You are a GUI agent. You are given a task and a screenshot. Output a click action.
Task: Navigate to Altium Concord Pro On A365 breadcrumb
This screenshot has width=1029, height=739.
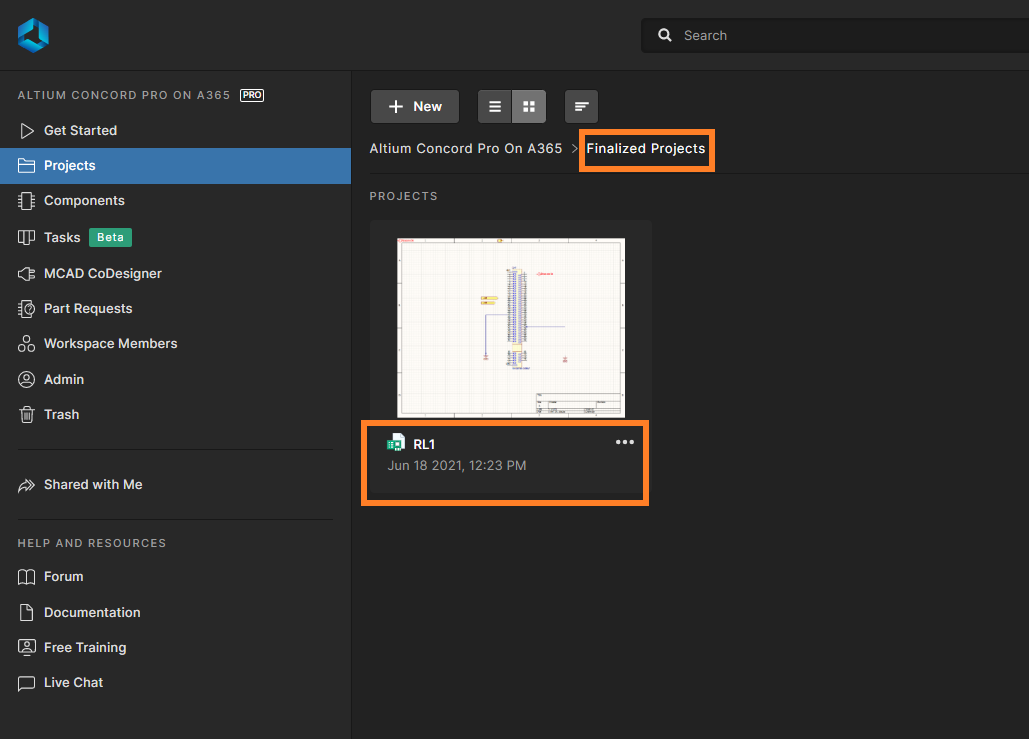coord(466,148)
